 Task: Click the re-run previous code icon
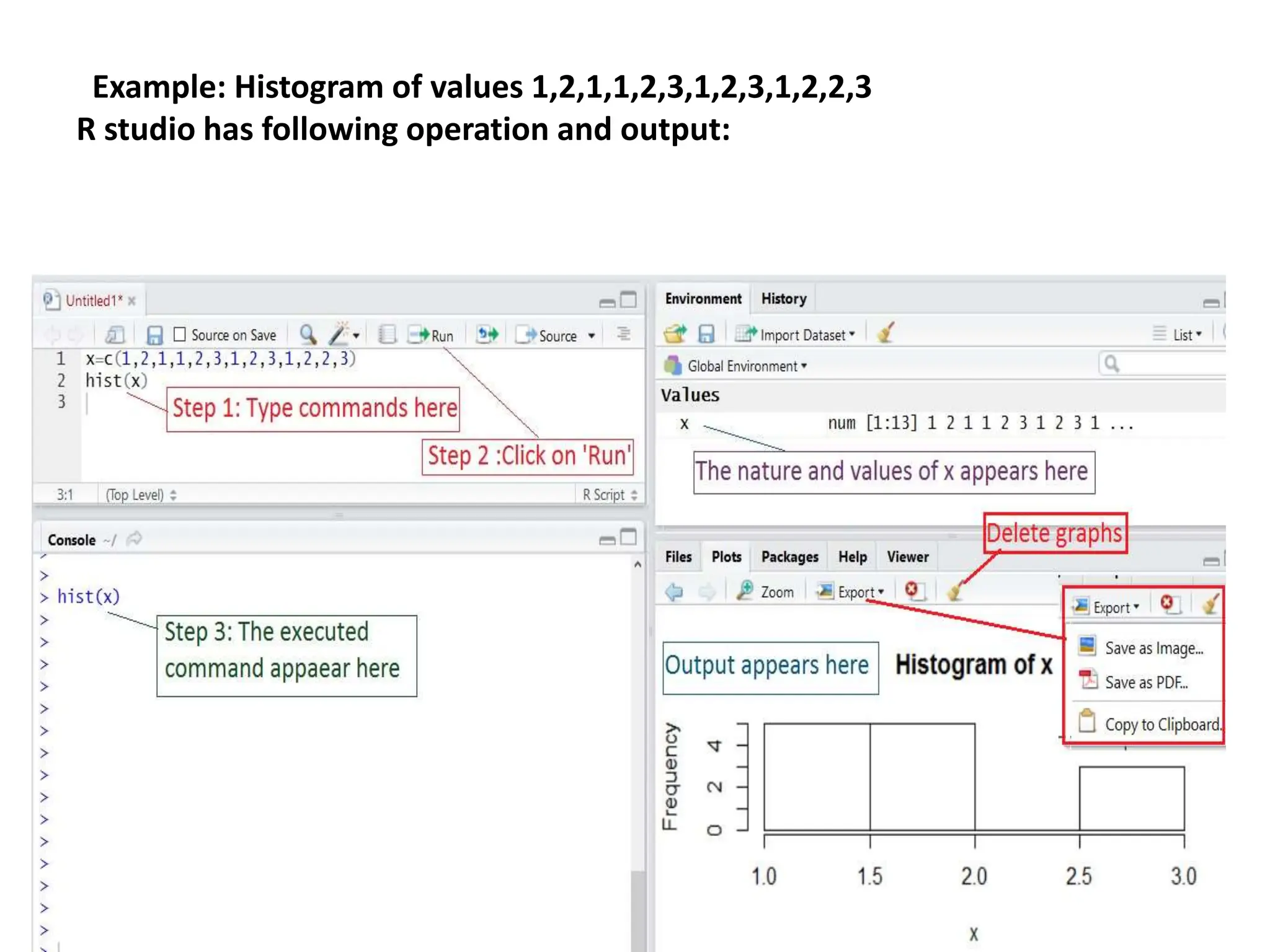pyautogui.click(x=487, y=335)
